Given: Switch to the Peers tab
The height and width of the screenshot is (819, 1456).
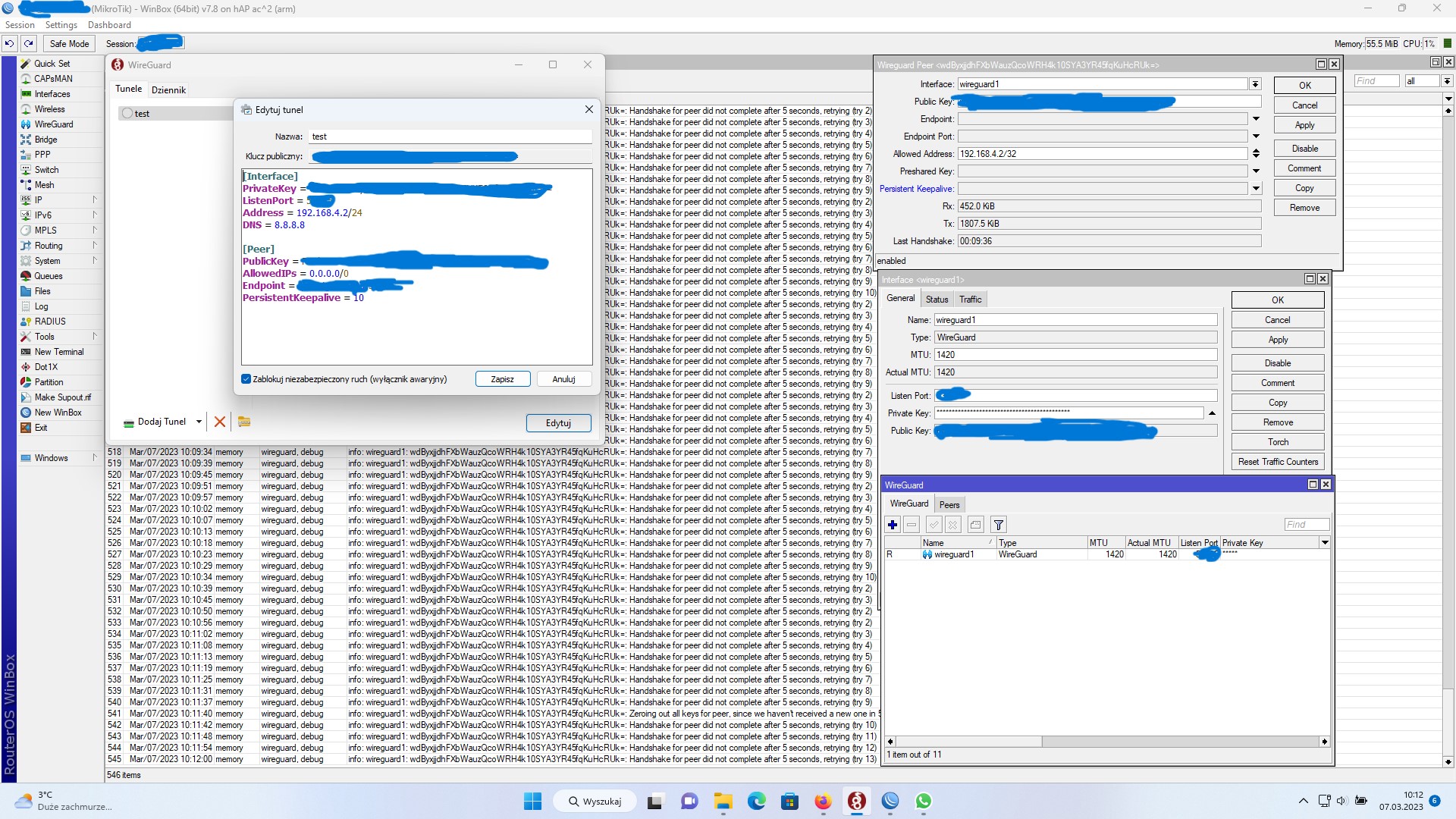Looking at the screenshot, I should click(949, 505).
